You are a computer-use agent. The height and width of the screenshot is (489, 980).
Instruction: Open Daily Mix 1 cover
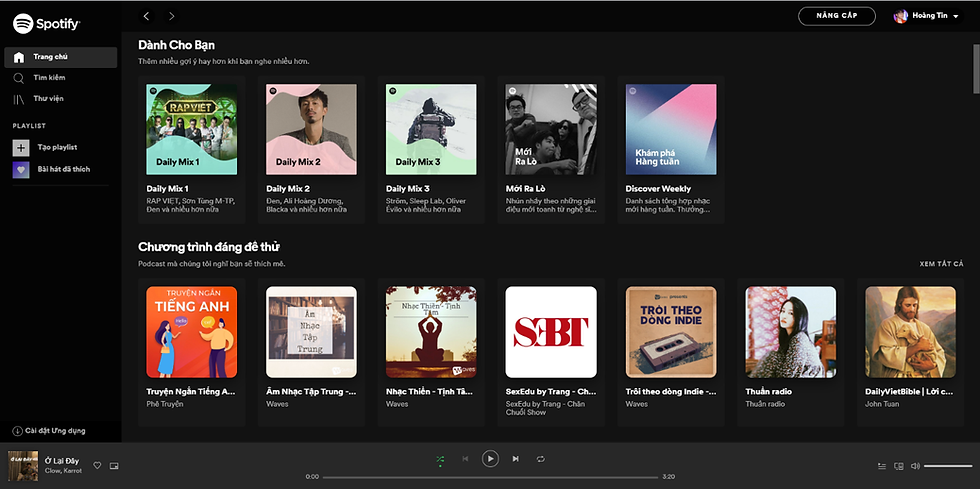click(x=191, y=129)
